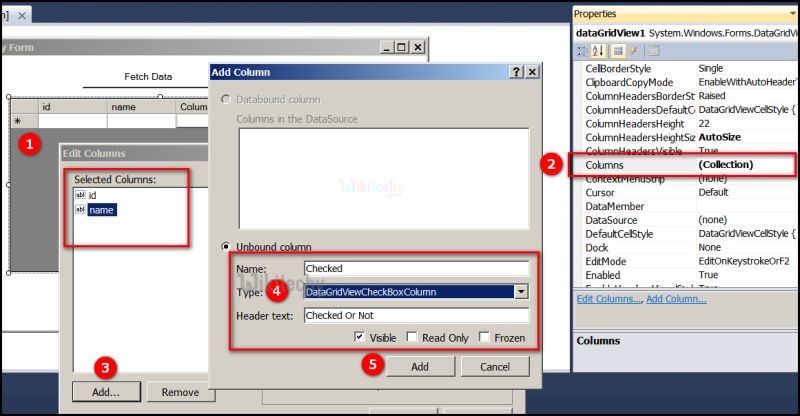Select the ClipboardCopyMode property

tap(629, 82)
